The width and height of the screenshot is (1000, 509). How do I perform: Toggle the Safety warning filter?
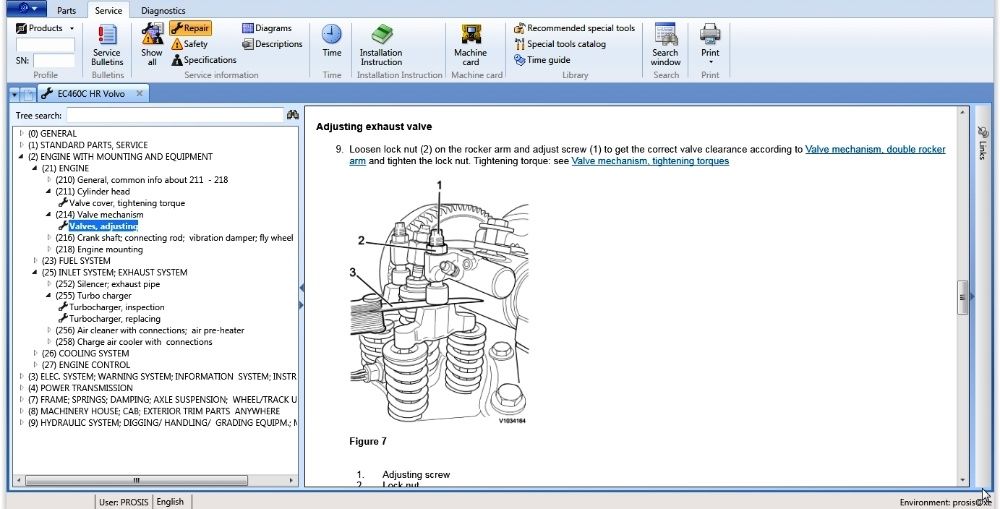[189, 44]
